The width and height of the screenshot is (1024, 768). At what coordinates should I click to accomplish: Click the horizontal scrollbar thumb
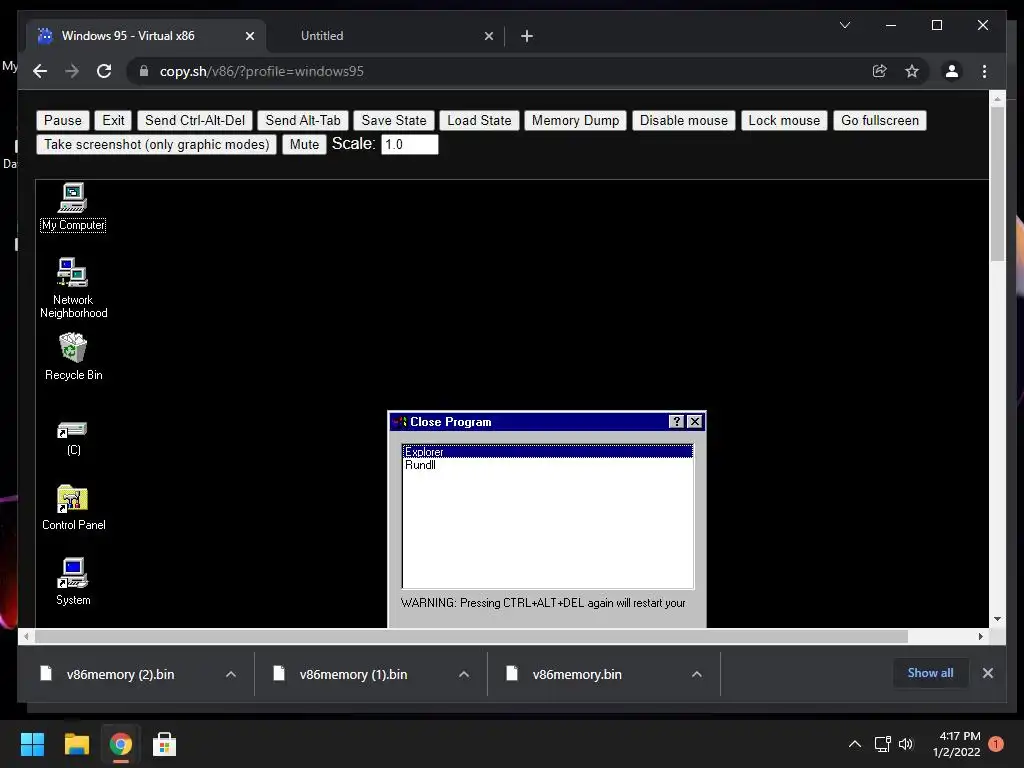[471, 636]
